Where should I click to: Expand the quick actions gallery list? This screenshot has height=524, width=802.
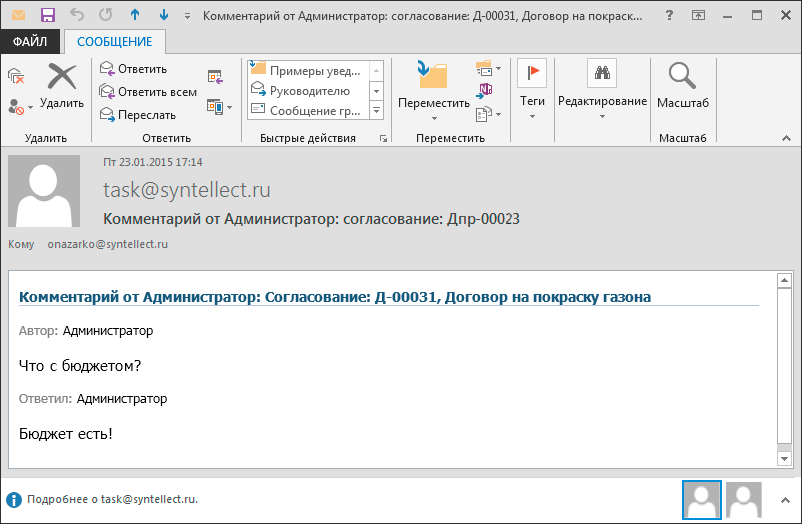coord(377,111)
